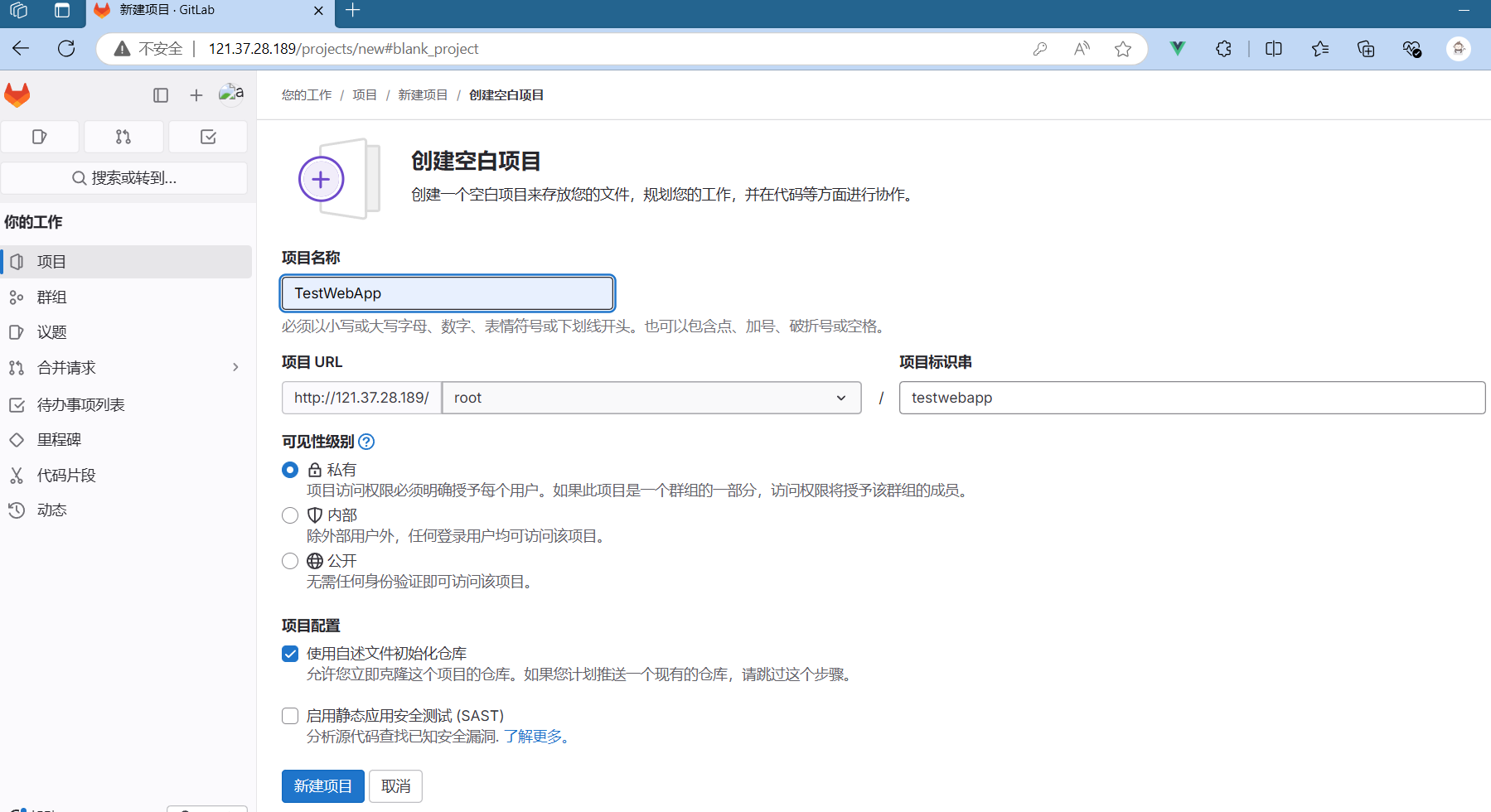Click the 了解更多 learn more link
This screenshot has height=812, width=1491.
538,737
